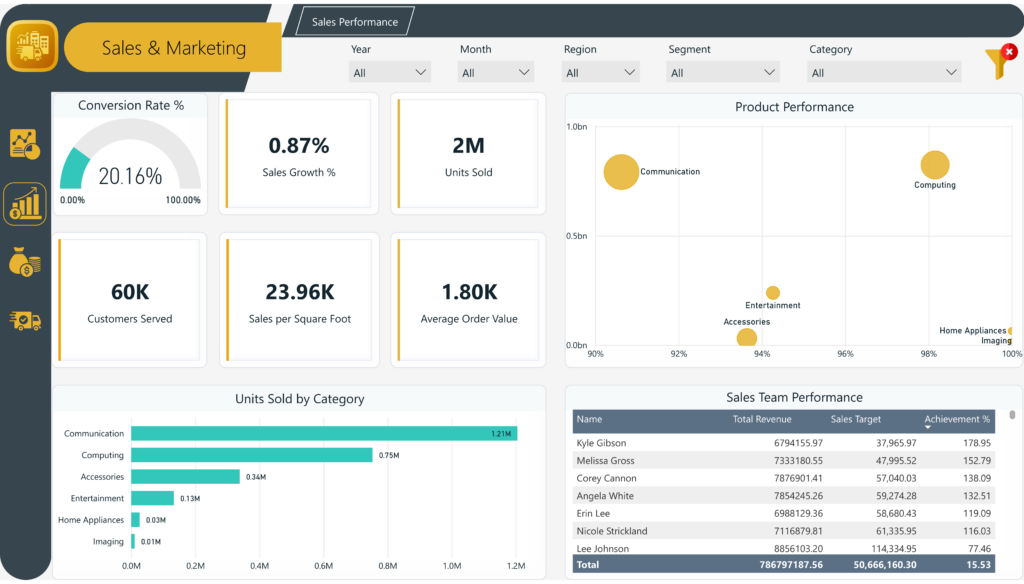Open the chart analytics overview page icon
The height and width of the screenshot is (584, 1024).
pos(25,144)
